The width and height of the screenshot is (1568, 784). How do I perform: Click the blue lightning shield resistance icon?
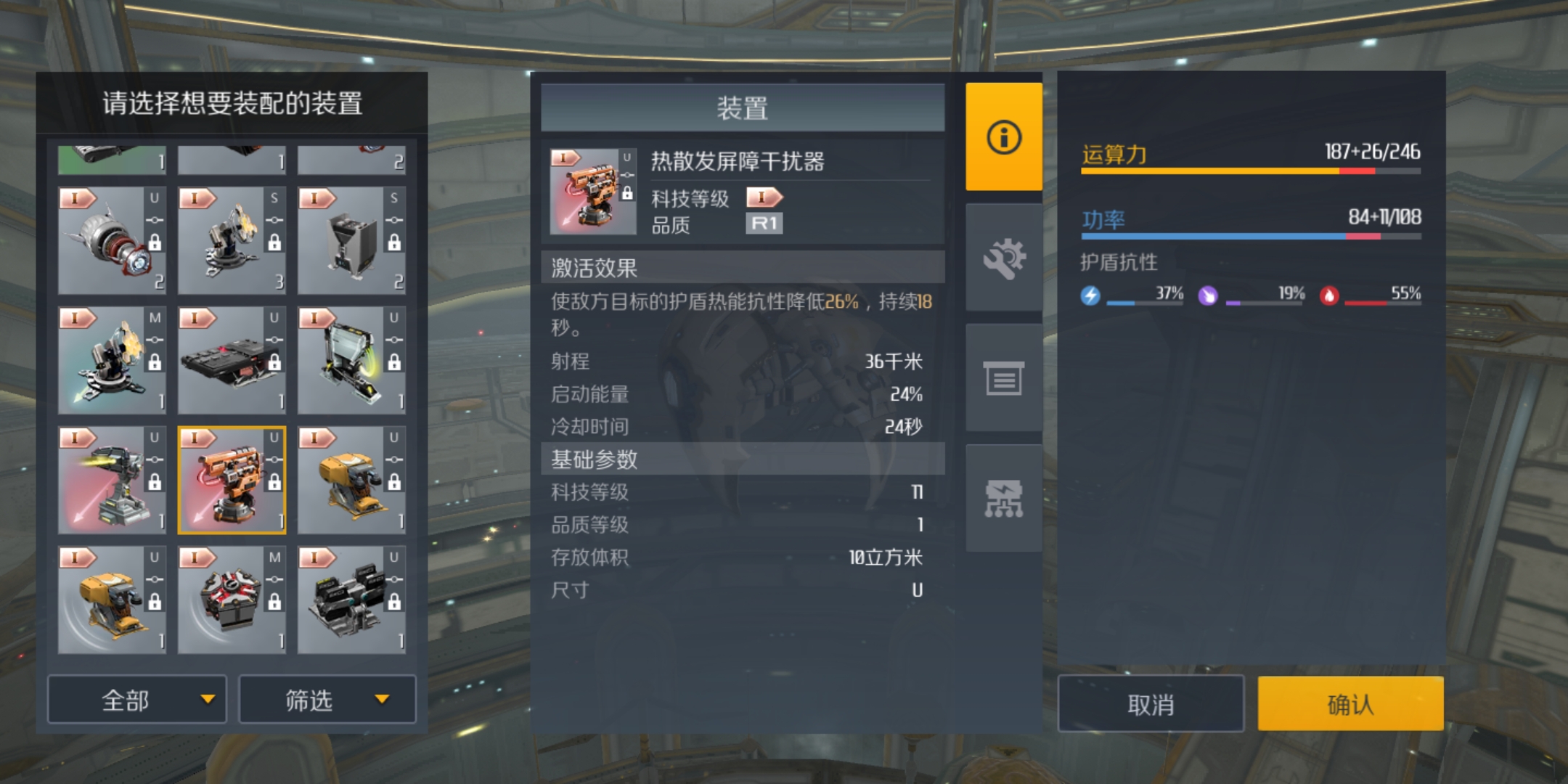click(1090, 295)
